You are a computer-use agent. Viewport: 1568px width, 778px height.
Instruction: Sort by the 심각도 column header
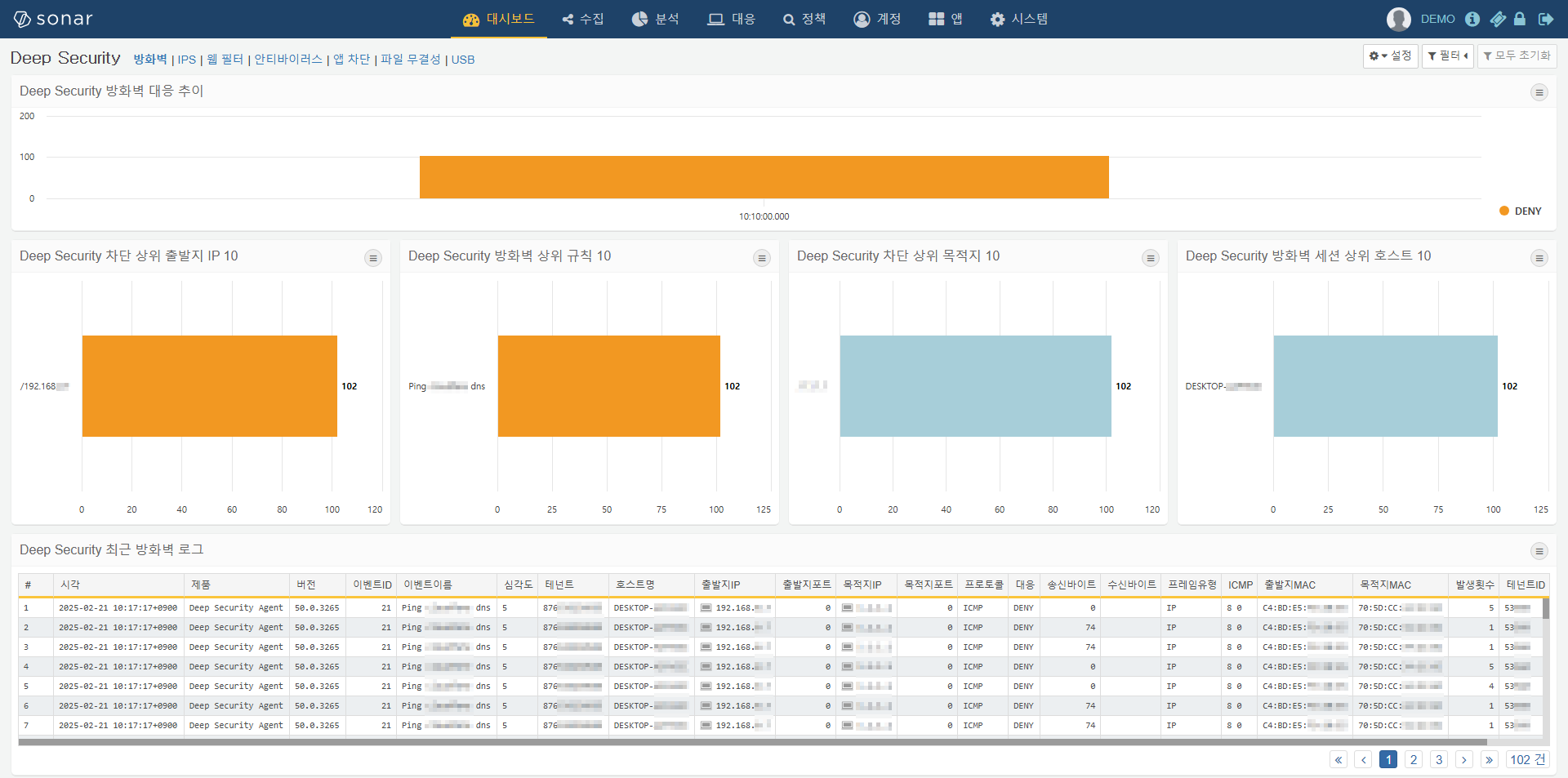click(x=518, y=585)
